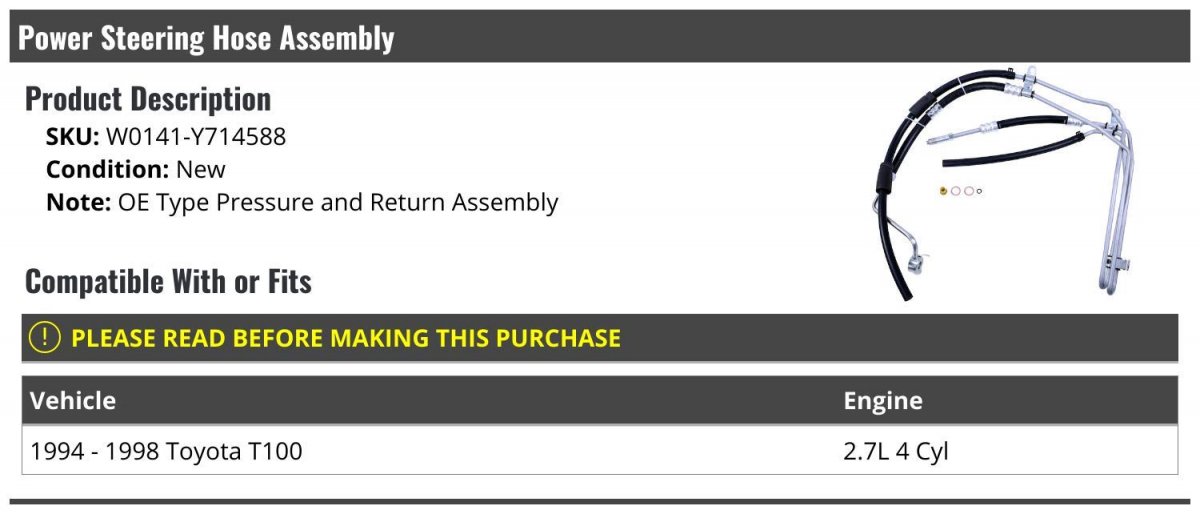This screenshot has width=1200, height=514.
Task: Select the "2.7L 4 Cyl" engine cell
Action: coord(896,452)
